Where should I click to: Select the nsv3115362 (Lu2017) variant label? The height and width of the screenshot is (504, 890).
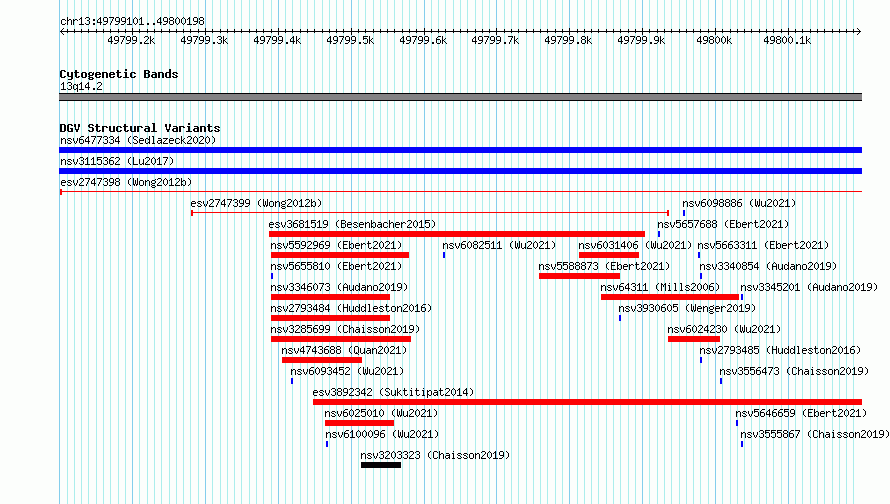pos(117,161)
